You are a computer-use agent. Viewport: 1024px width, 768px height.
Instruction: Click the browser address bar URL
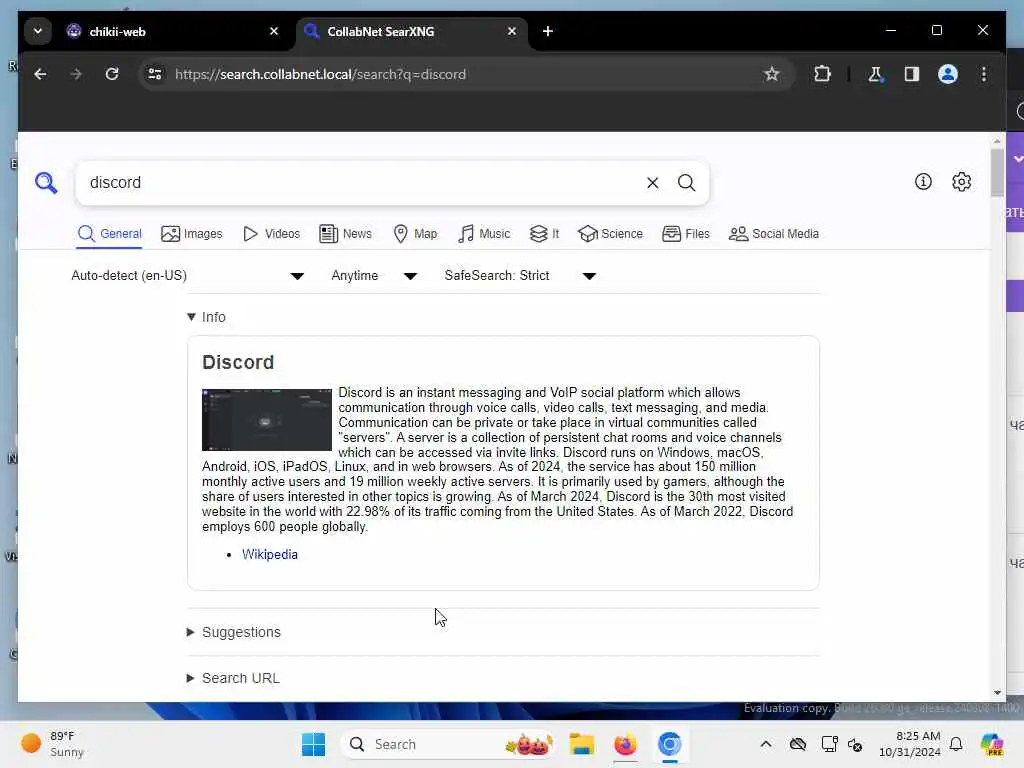pyautogui.click(x=320, y=74)
